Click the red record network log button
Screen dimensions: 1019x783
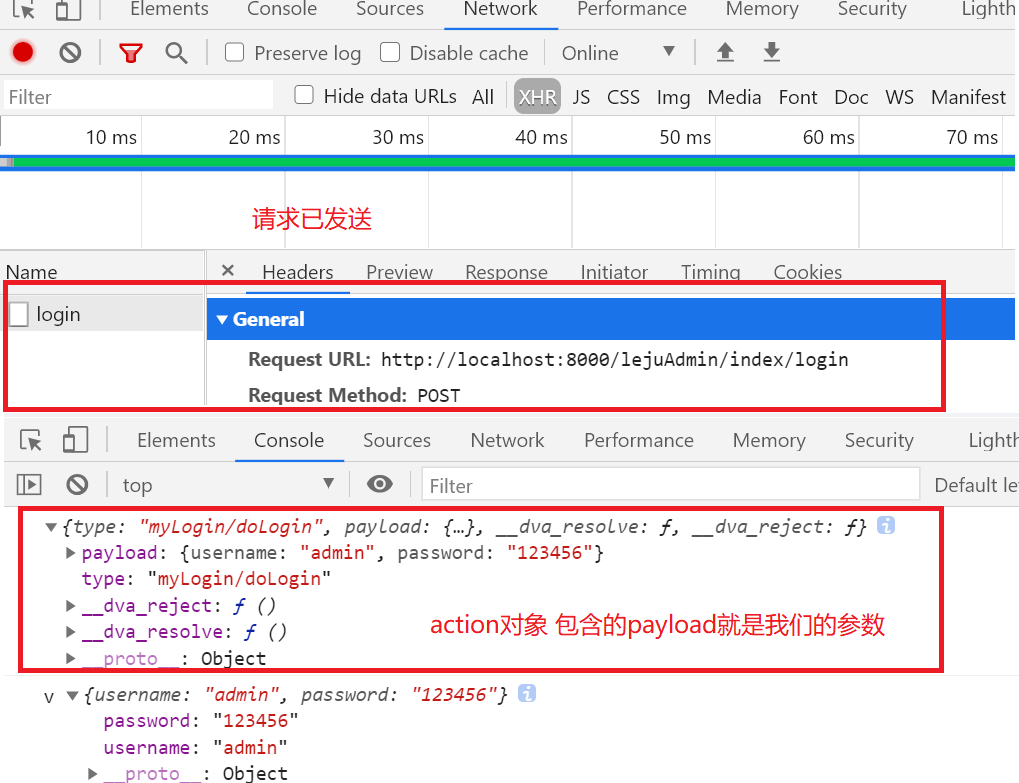[x=23, y=52]
